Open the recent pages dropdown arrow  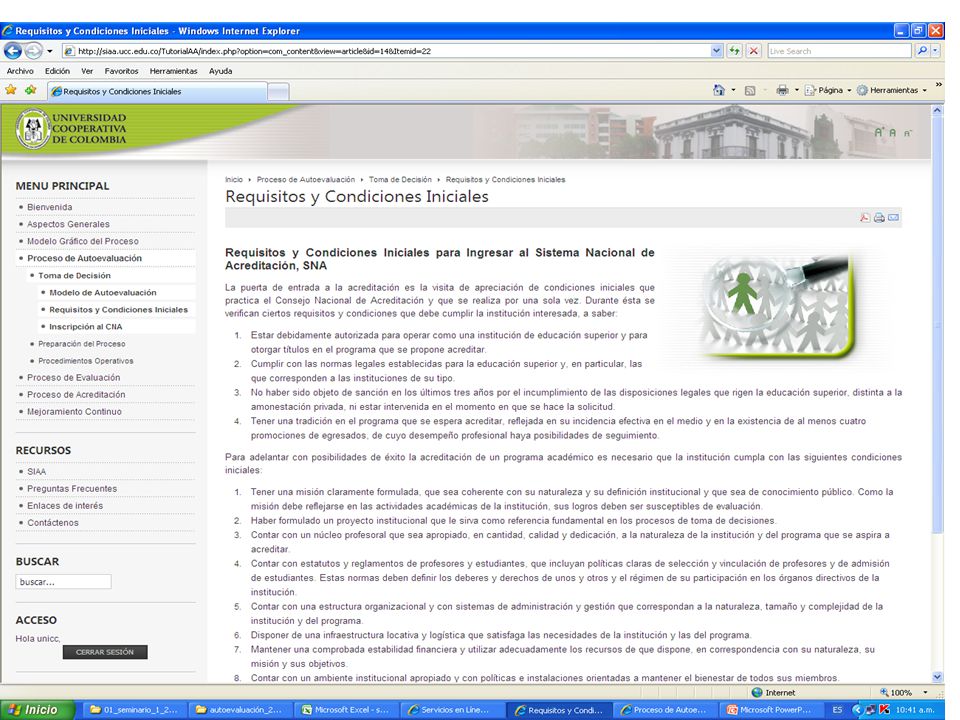pyautogui.click(x=50, y=51)
